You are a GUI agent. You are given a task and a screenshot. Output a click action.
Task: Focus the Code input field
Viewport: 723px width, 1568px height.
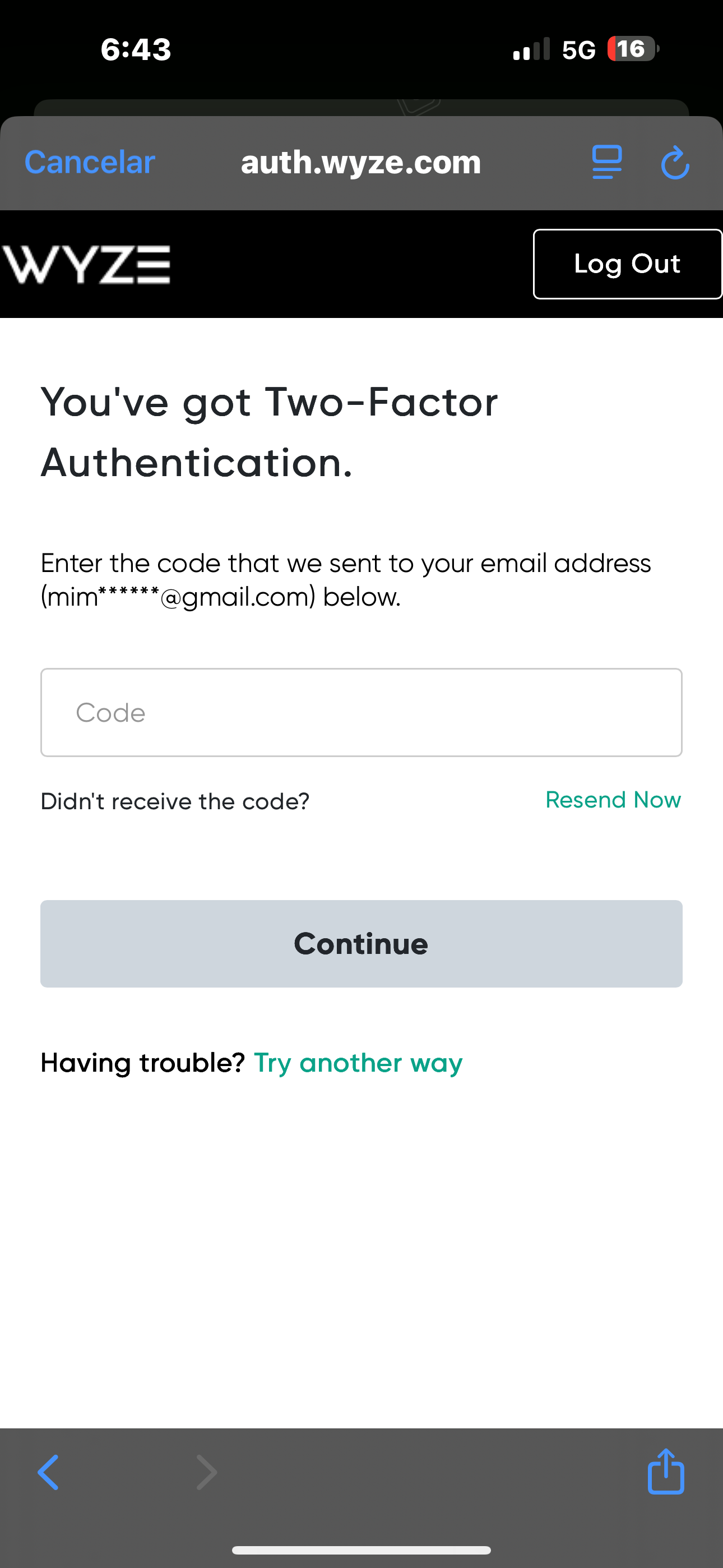361,712
